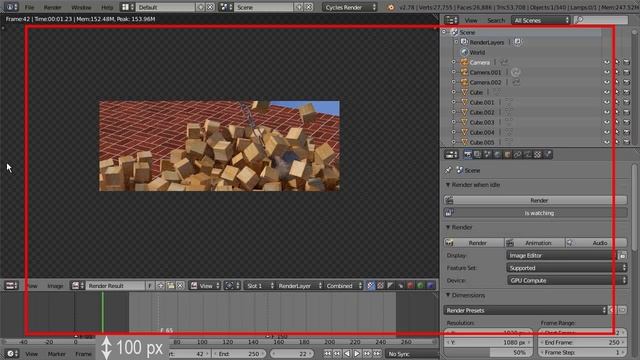Viewport: 640px width, 360px height.
Task: Open the Constraints properties tab
Action: click(518, 155)
